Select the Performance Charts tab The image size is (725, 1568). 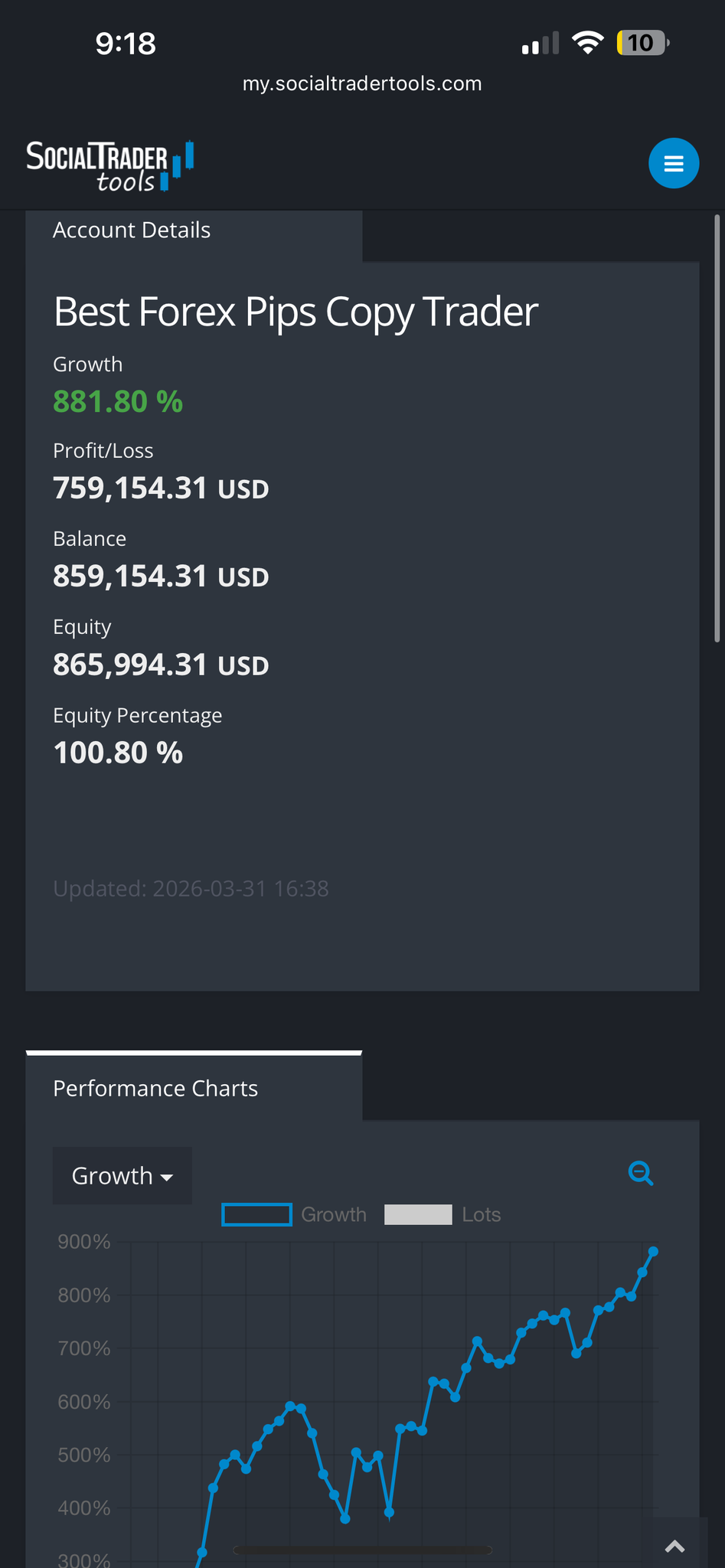pos(155,1089)
